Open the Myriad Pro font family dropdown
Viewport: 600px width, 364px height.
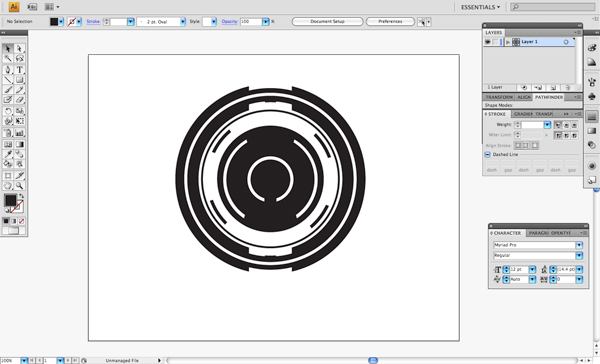579,245
